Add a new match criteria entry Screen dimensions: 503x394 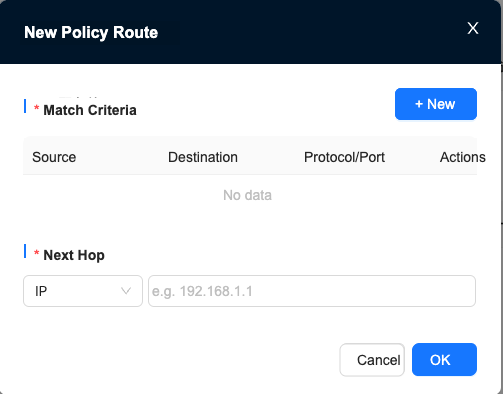click(x=436, y=104)
